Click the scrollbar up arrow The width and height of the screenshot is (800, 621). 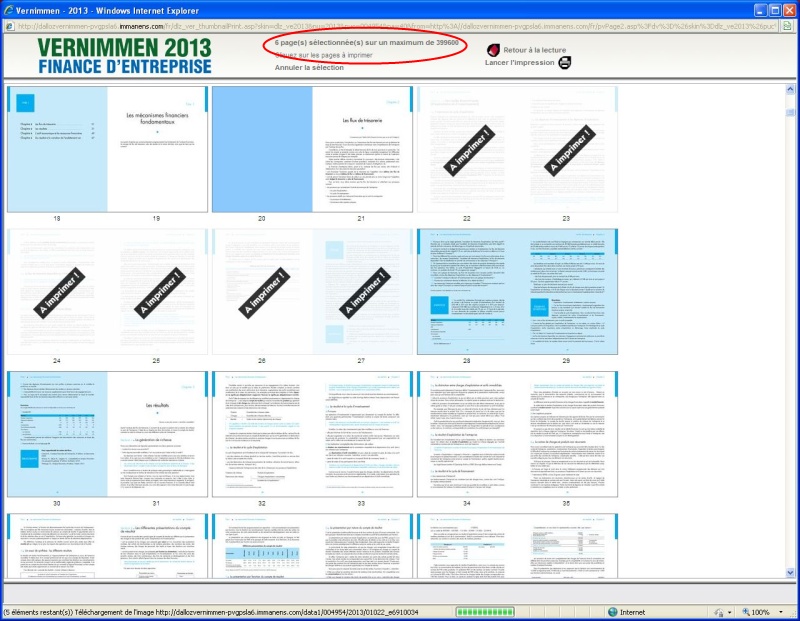[x=790, y=89]
